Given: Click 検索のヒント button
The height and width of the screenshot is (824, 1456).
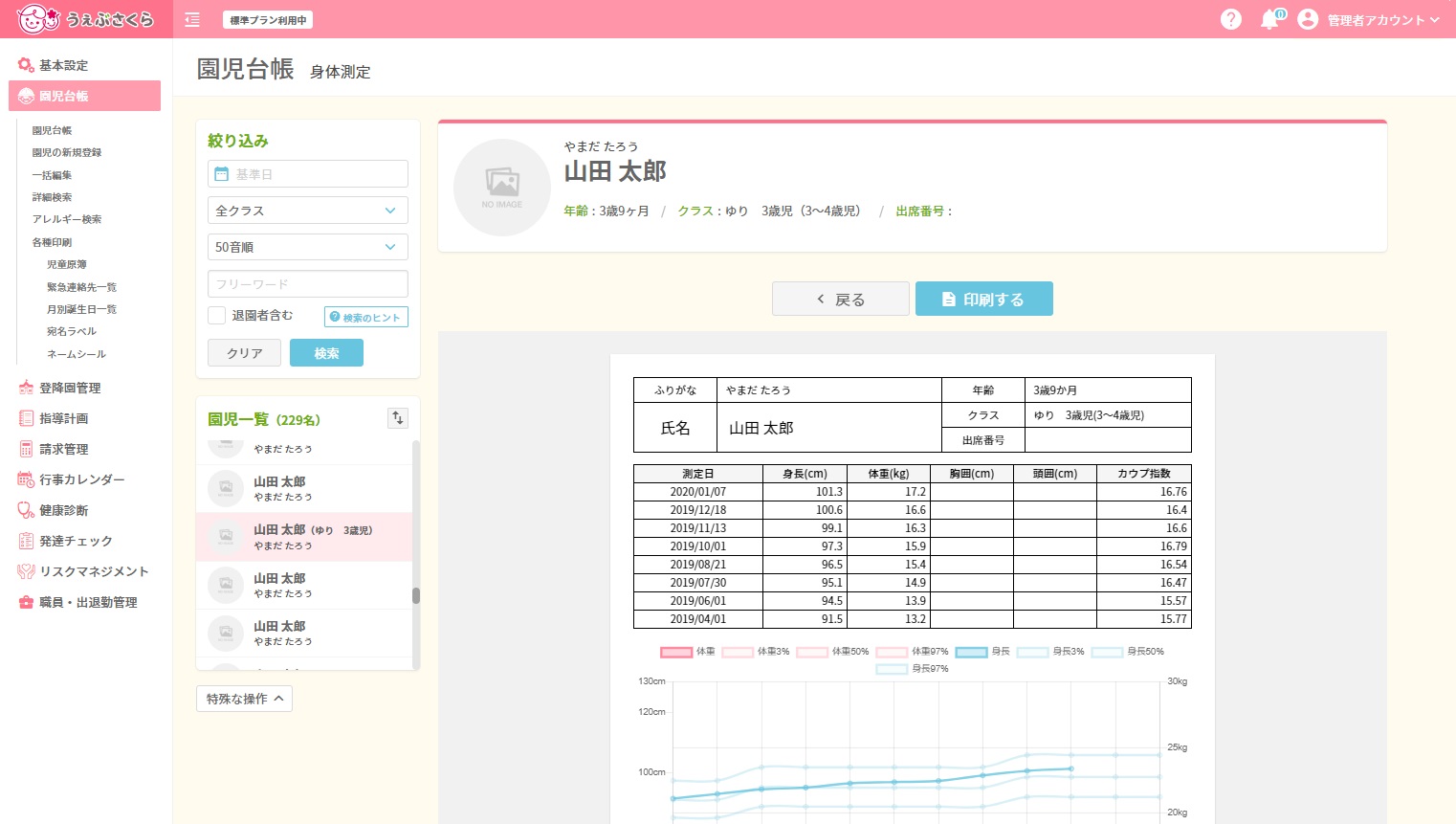Looking at the screenshot, I should [366, 317].
